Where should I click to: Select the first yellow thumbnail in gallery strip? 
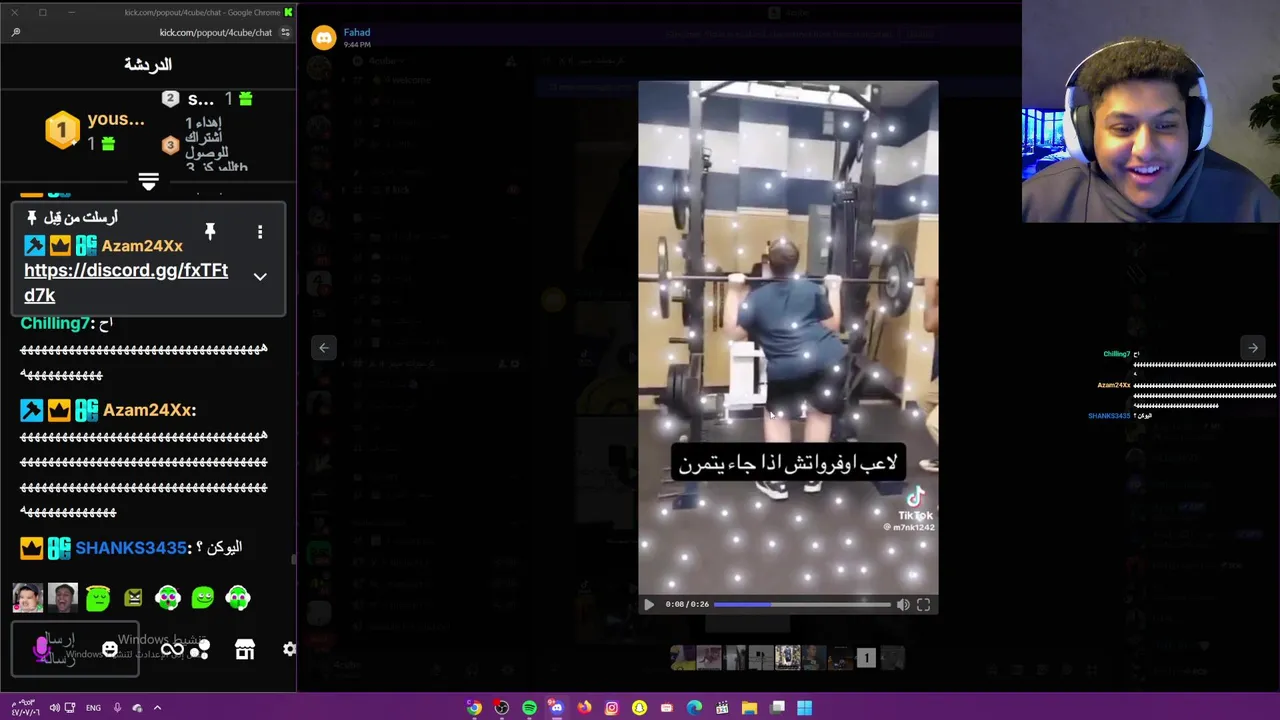(x=683, y=657)
